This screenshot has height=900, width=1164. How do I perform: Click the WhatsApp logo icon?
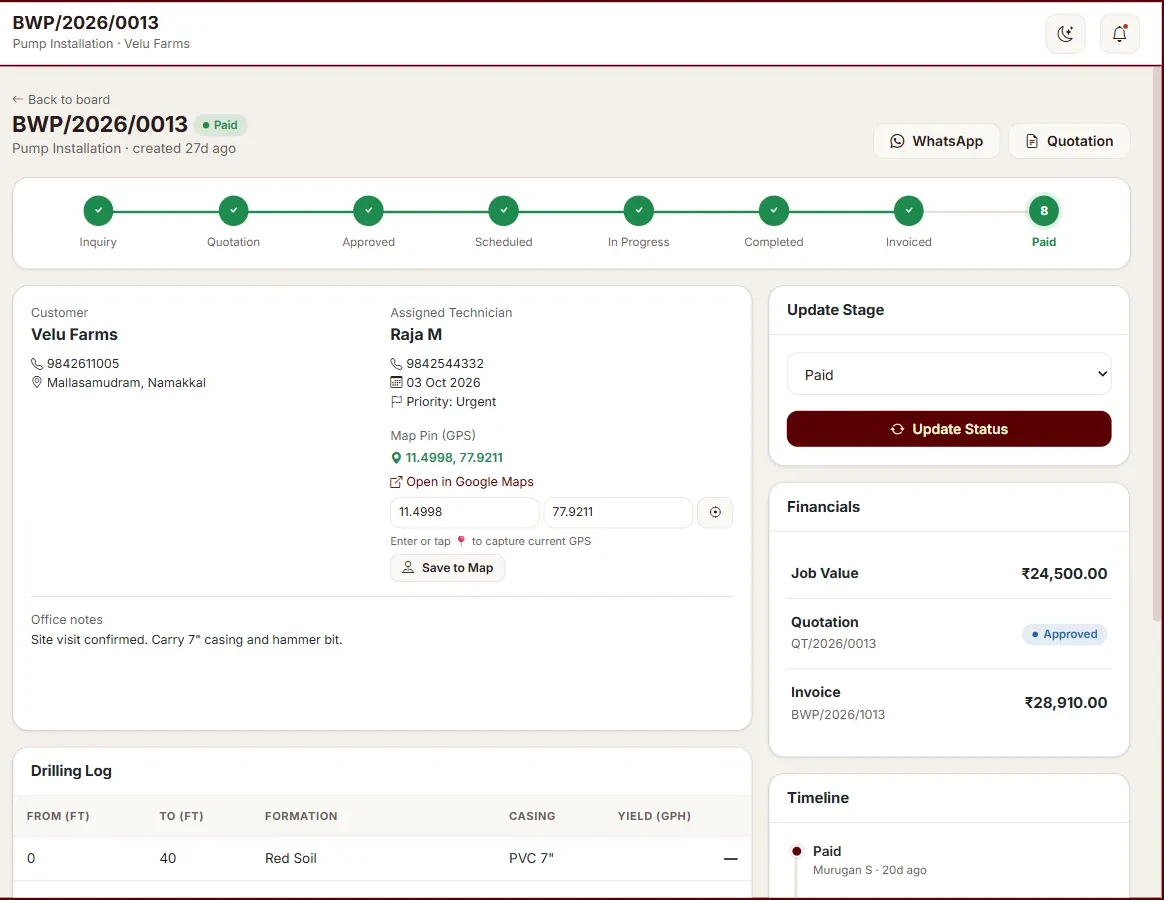(x=897, y=141)
